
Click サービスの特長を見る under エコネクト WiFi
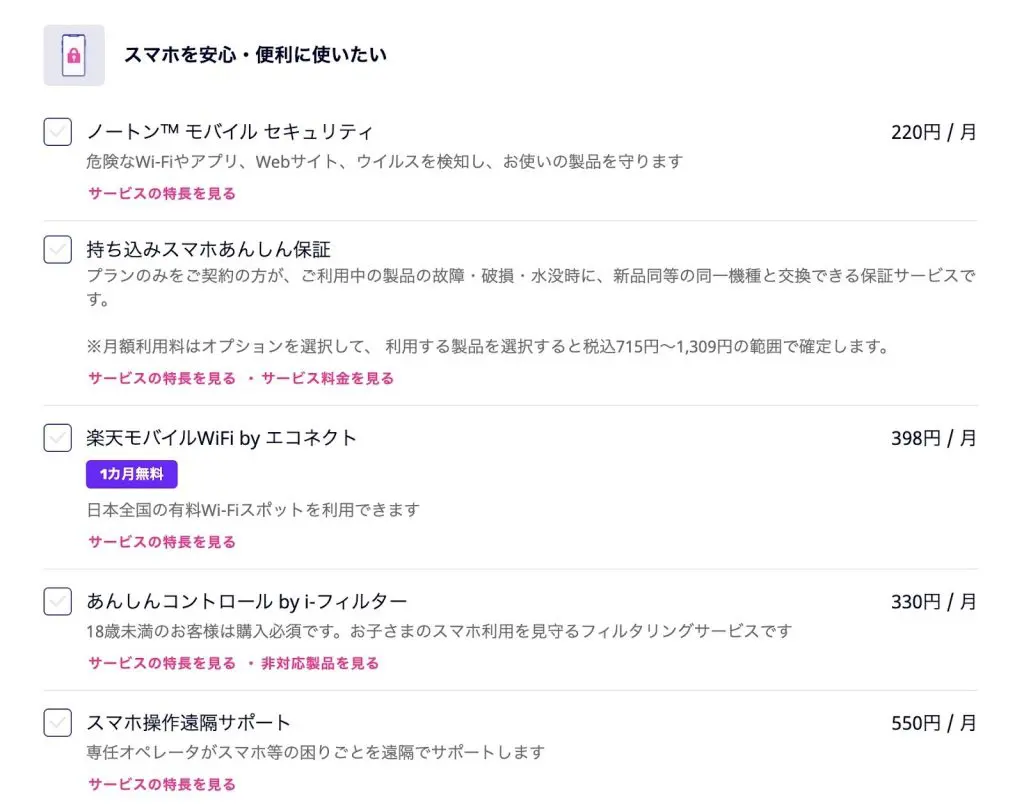tap(159, 541)
